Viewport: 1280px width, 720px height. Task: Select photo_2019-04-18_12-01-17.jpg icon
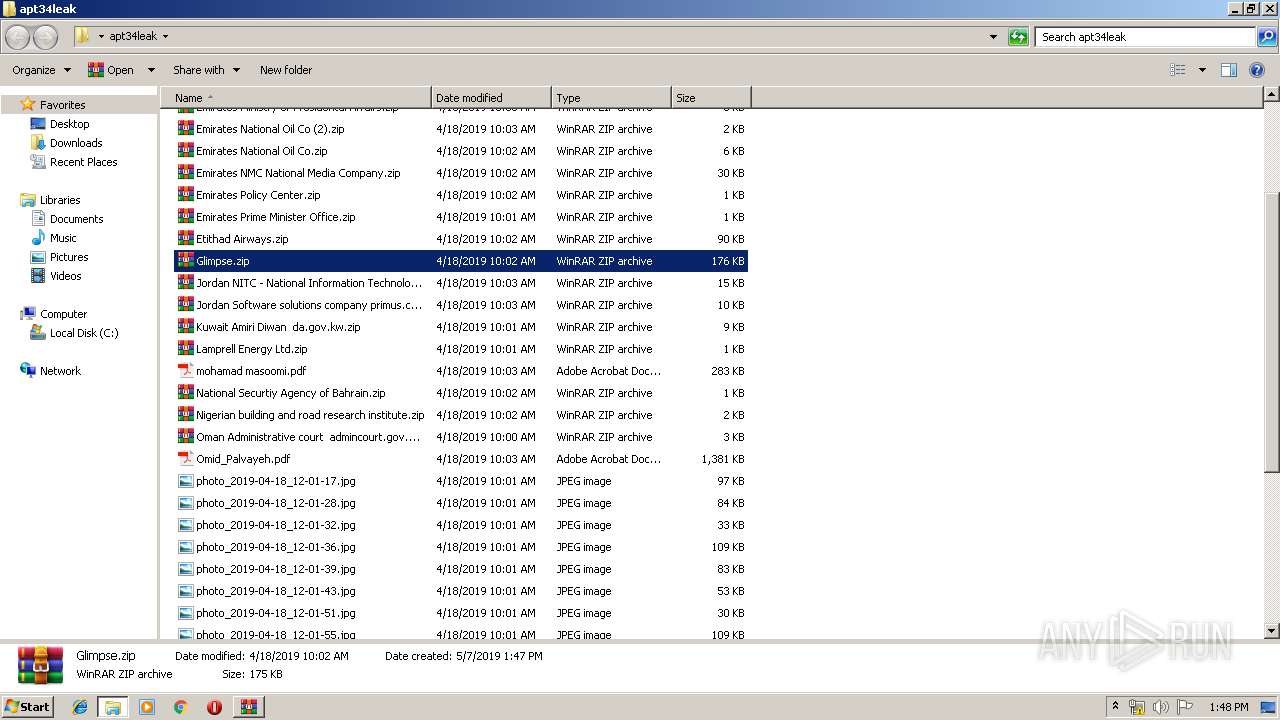(x=186, y=481)
